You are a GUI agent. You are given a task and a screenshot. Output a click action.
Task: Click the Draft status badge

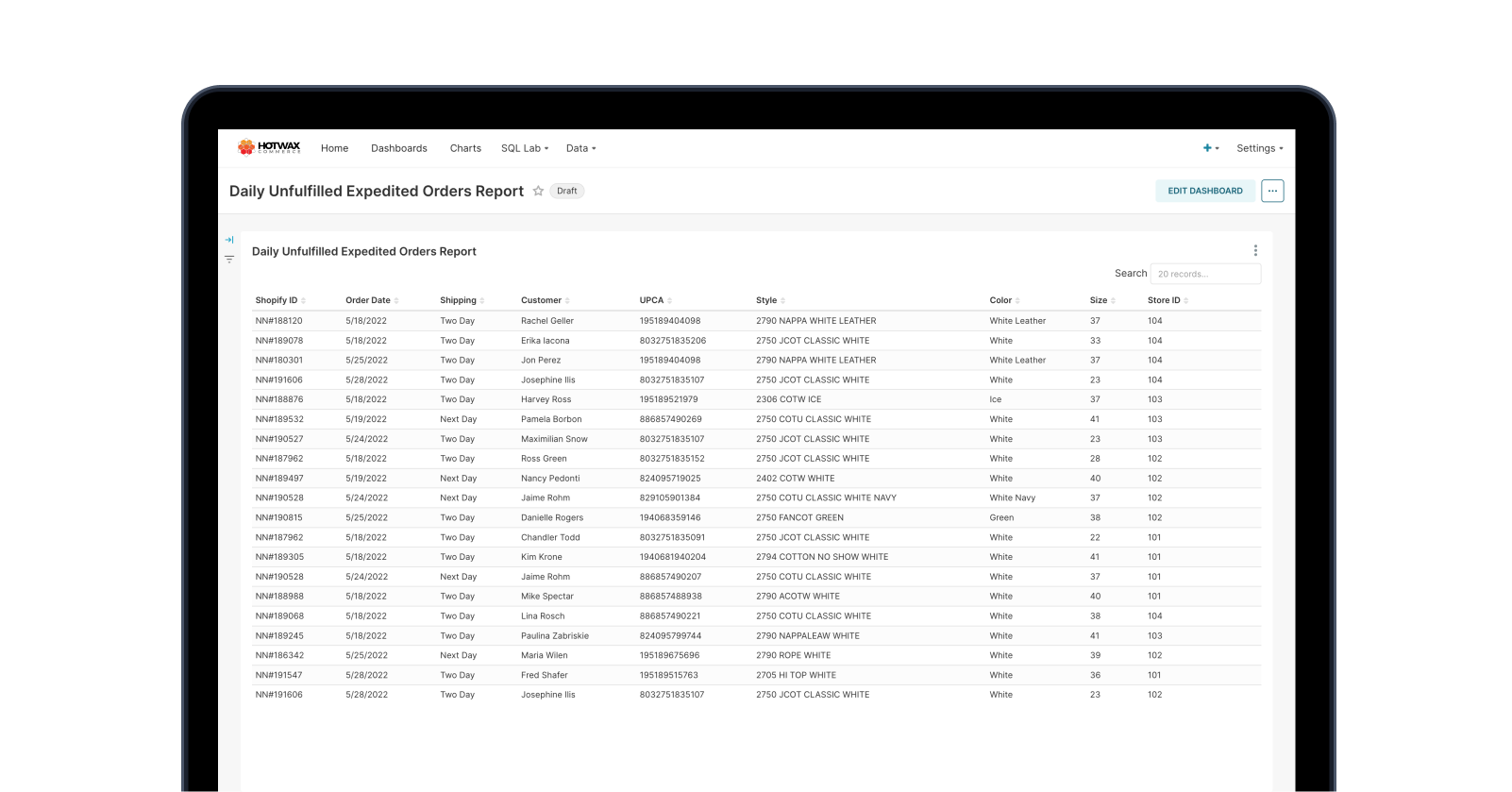pos(567,191)
